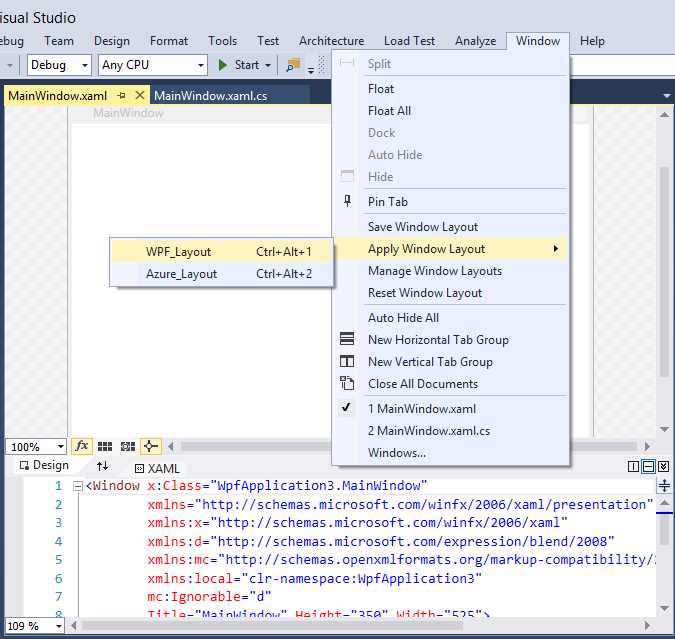The width and height of the screenshot is (675, 639).
Task: Click the Close All Documents icon
Action: (x=347, y=383)
